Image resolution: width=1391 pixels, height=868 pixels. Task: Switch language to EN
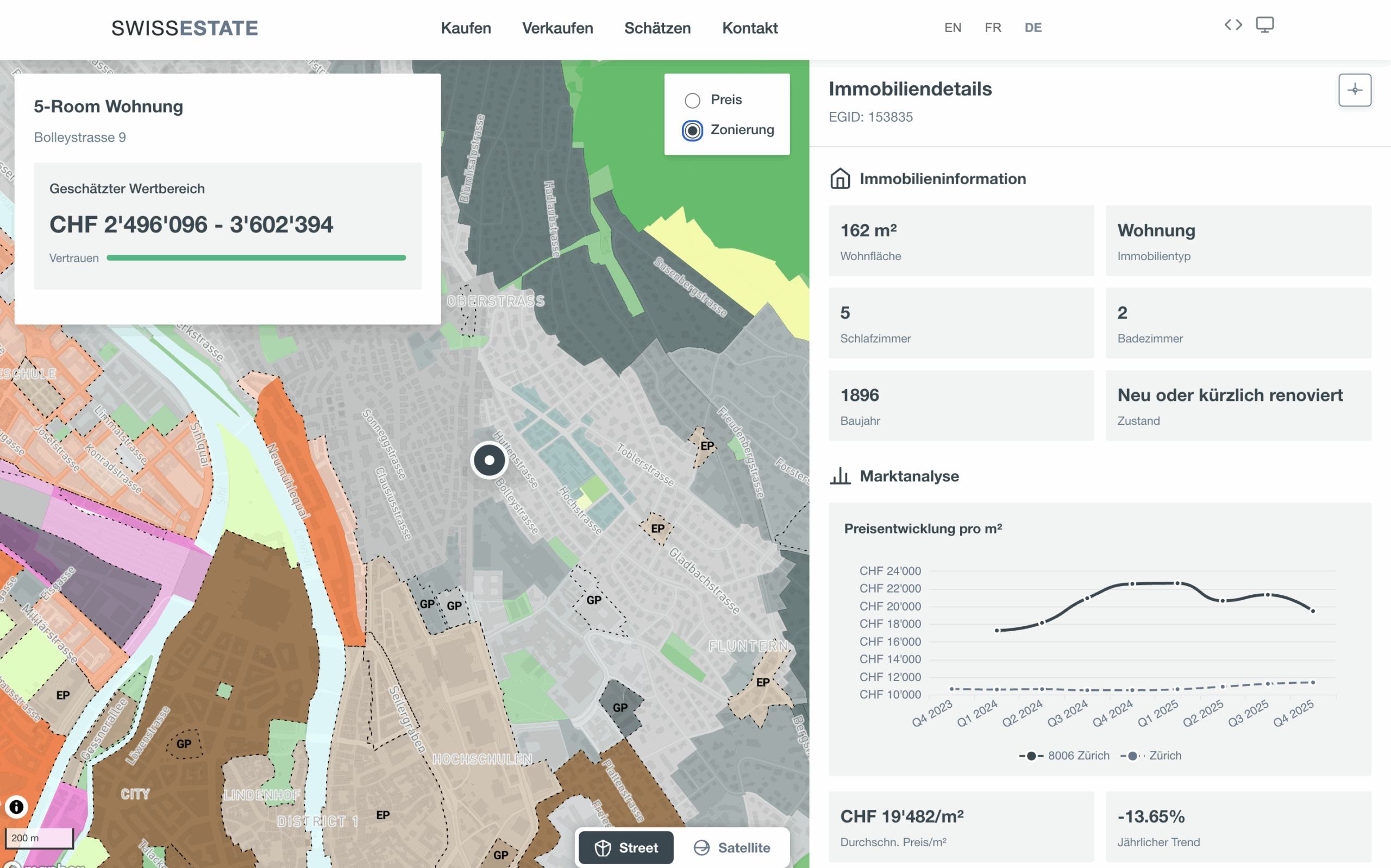(x=953, y=28)
